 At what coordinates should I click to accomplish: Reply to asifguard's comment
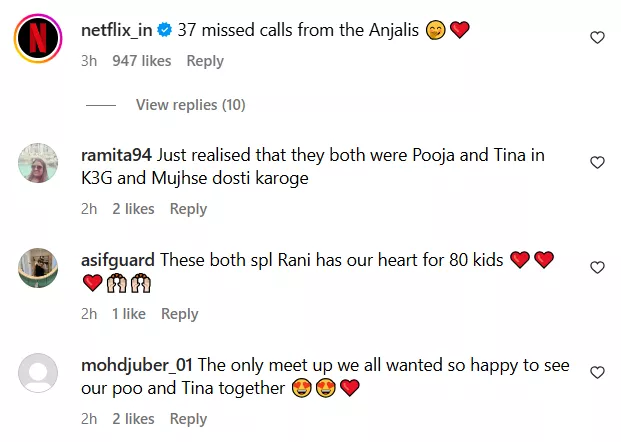click(x=180, y=314)
